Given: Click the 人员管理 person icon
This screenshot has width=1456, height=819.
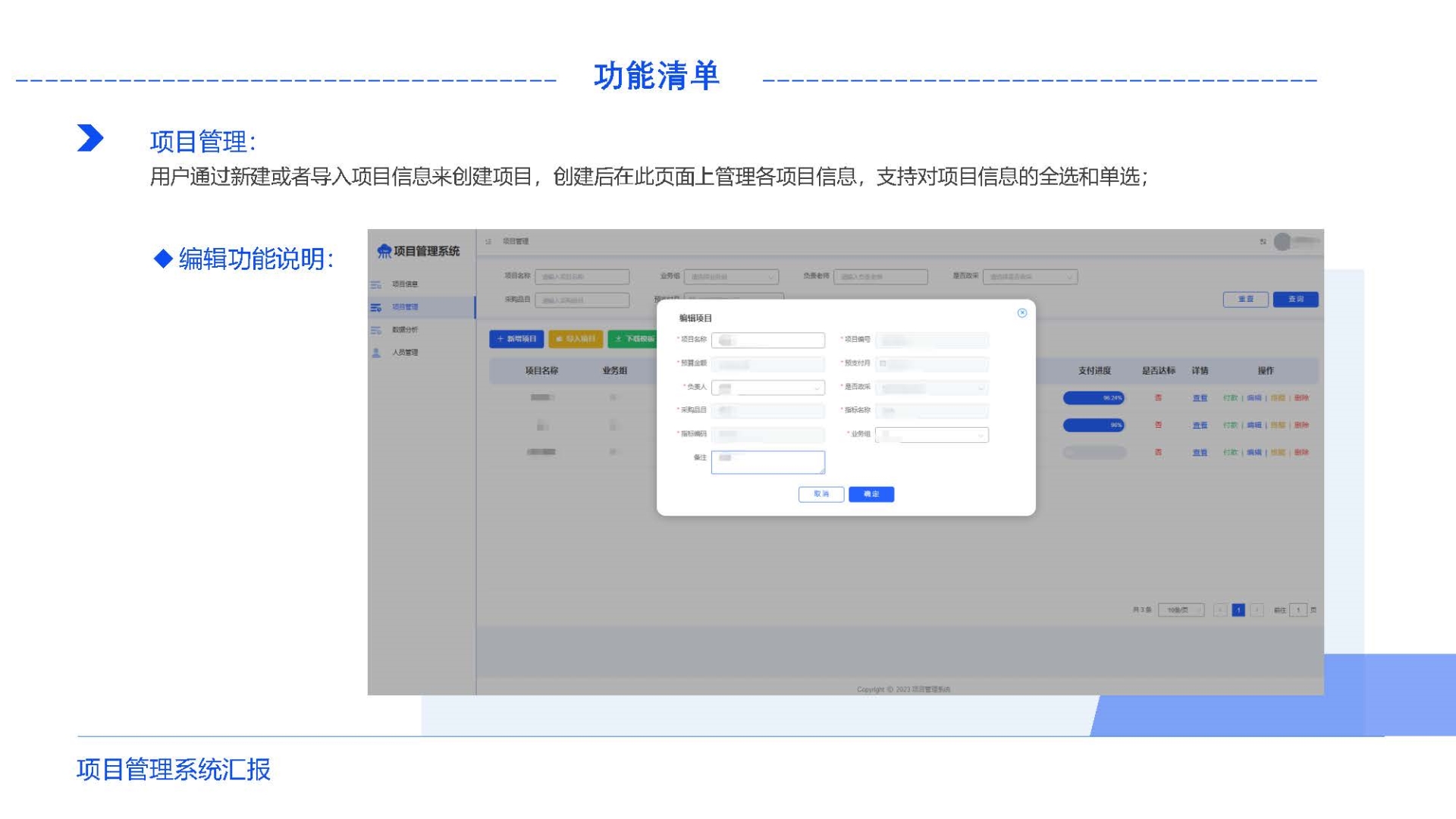Looking at the screenshot, I should 376,353.
